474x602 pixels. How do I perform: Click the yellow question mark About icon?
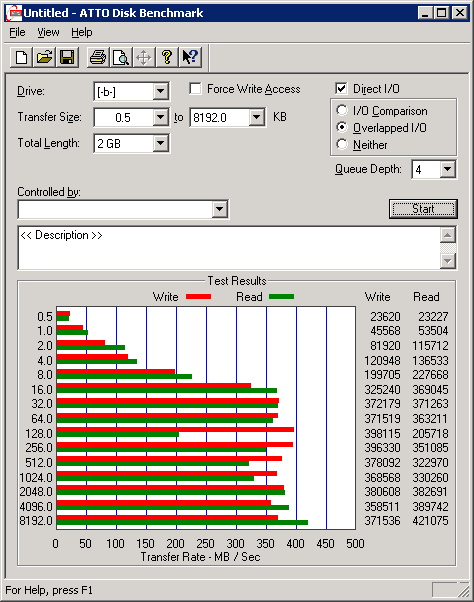coord(167,58)
